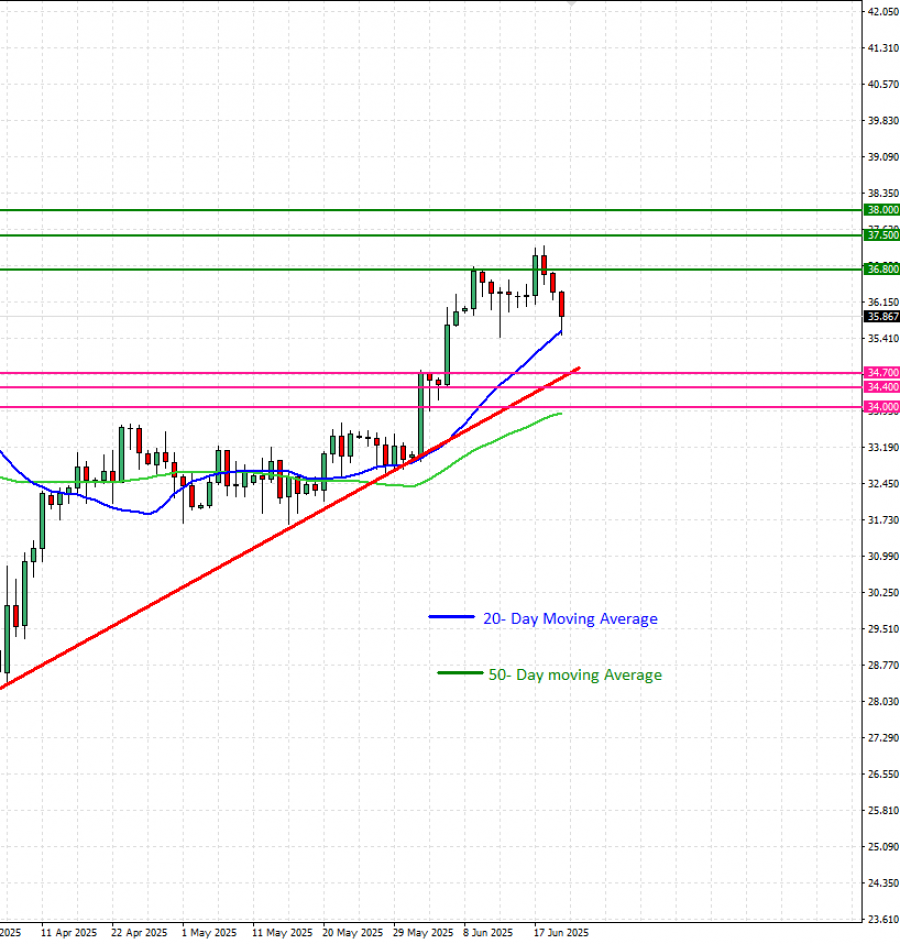
Task: Click the black 35.867 current price tag
Action: [x=882, y=316]
